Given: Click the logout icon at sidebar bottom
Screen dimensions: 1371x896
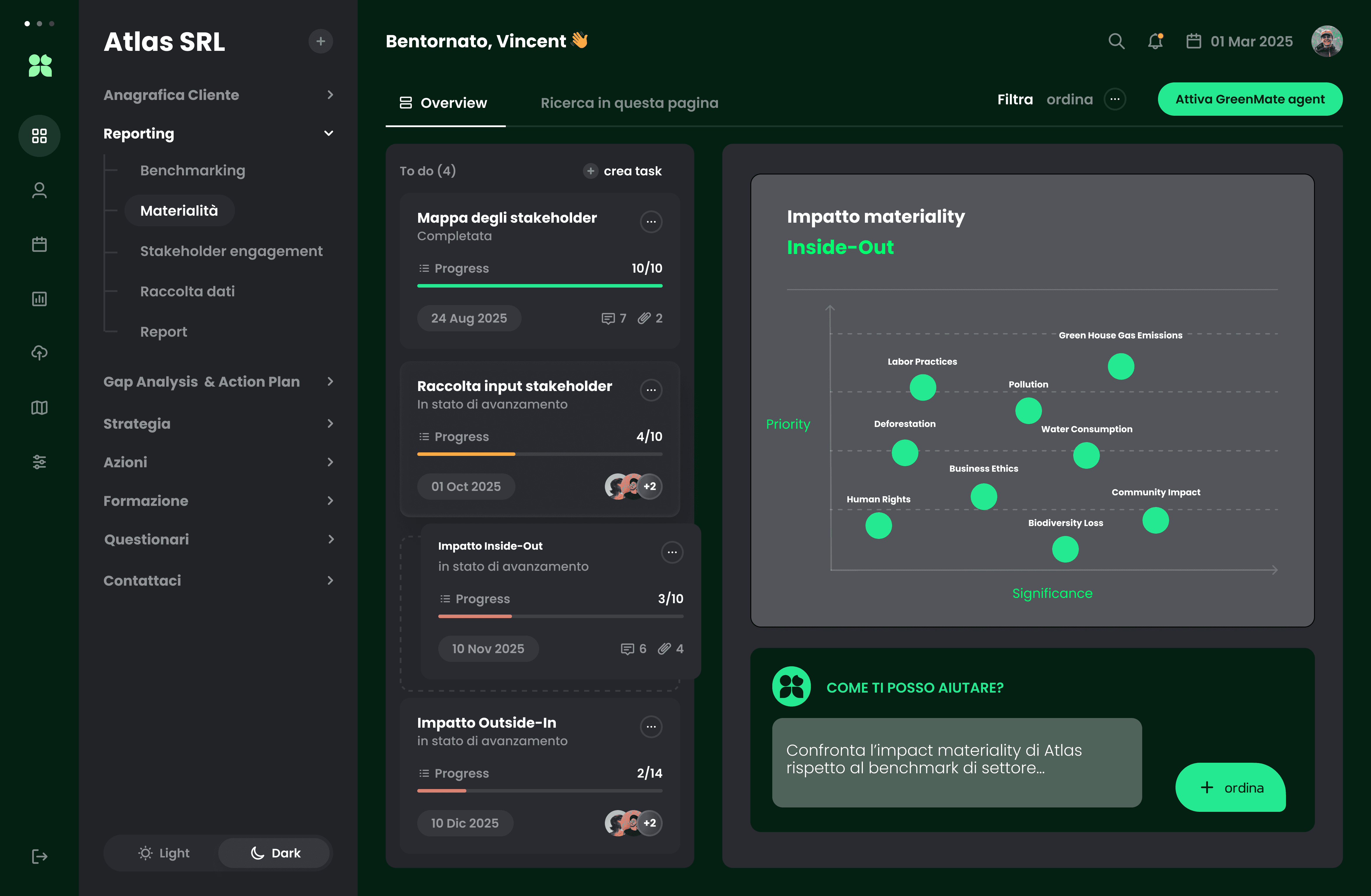Looking at the screenshot, I should click(x=39, y=856).
